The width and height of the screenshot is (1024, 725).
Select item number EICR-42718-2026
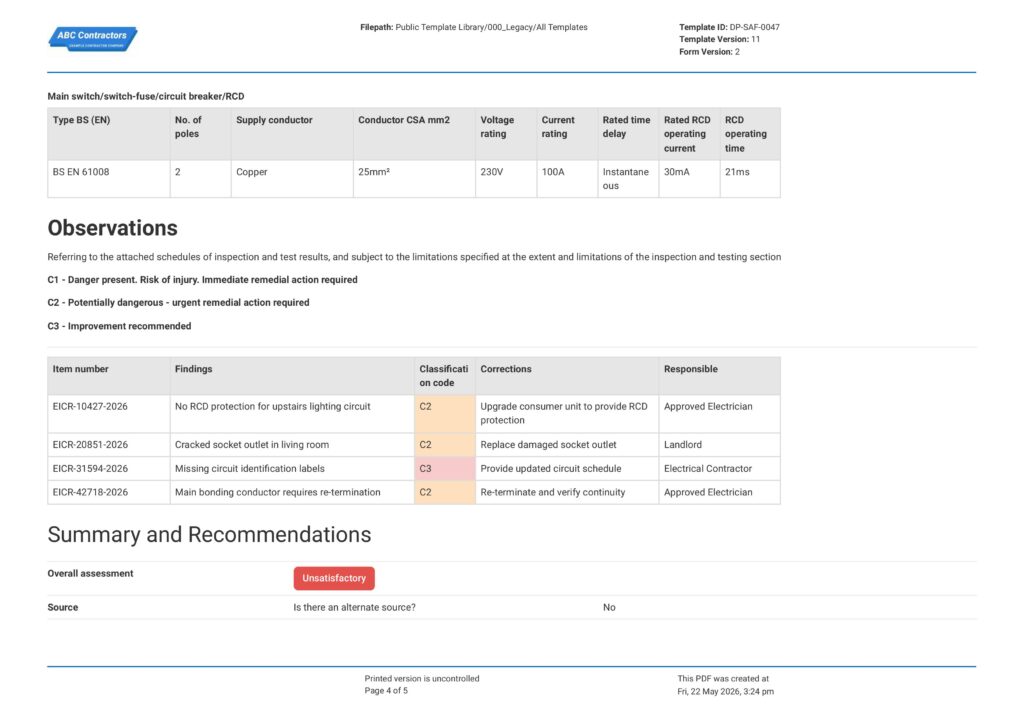(x=90, y=492)
